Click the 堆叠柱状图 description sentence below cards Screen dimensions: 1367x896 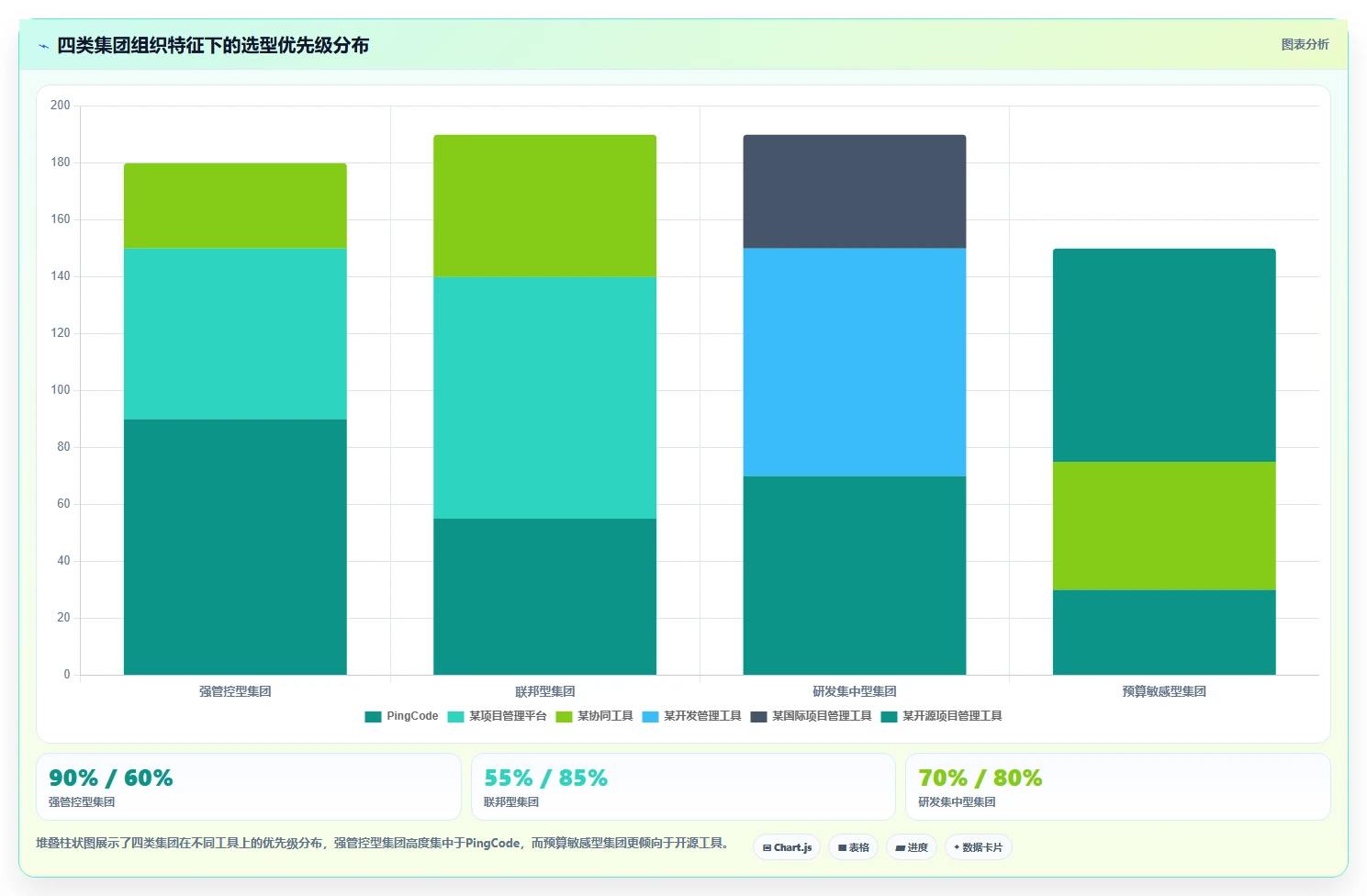click(382, 843)
